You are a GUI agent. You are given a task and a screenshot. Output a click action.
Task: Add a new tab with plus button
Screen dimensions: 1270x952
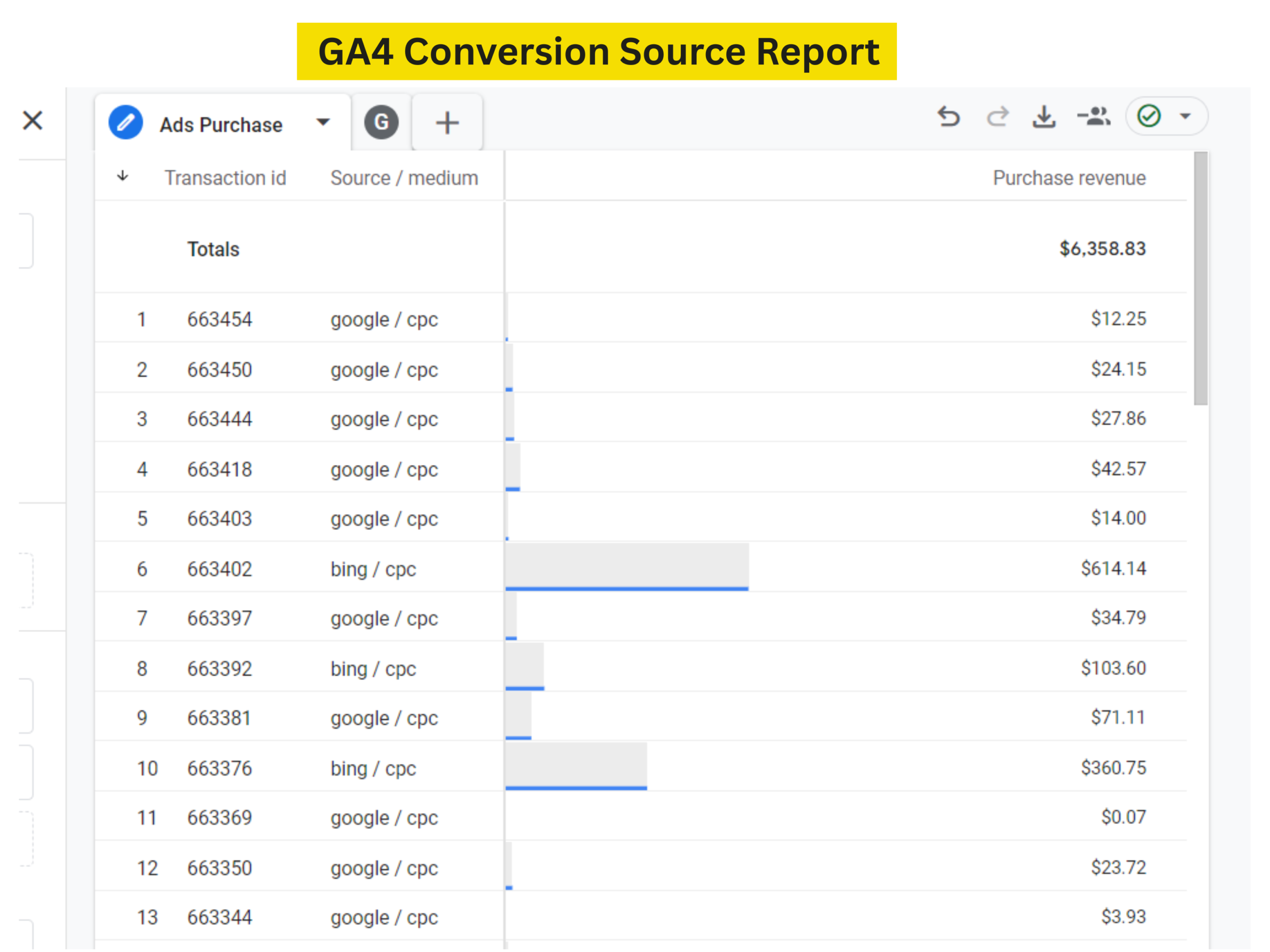coord(447,123)
